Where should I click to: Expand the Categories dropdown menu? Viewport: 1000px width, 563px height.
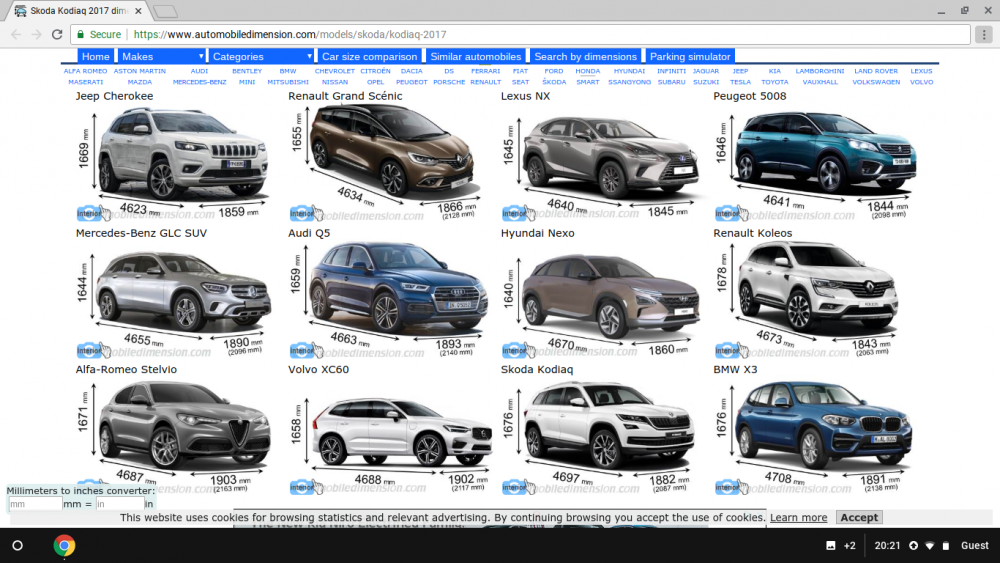(261, 56)
